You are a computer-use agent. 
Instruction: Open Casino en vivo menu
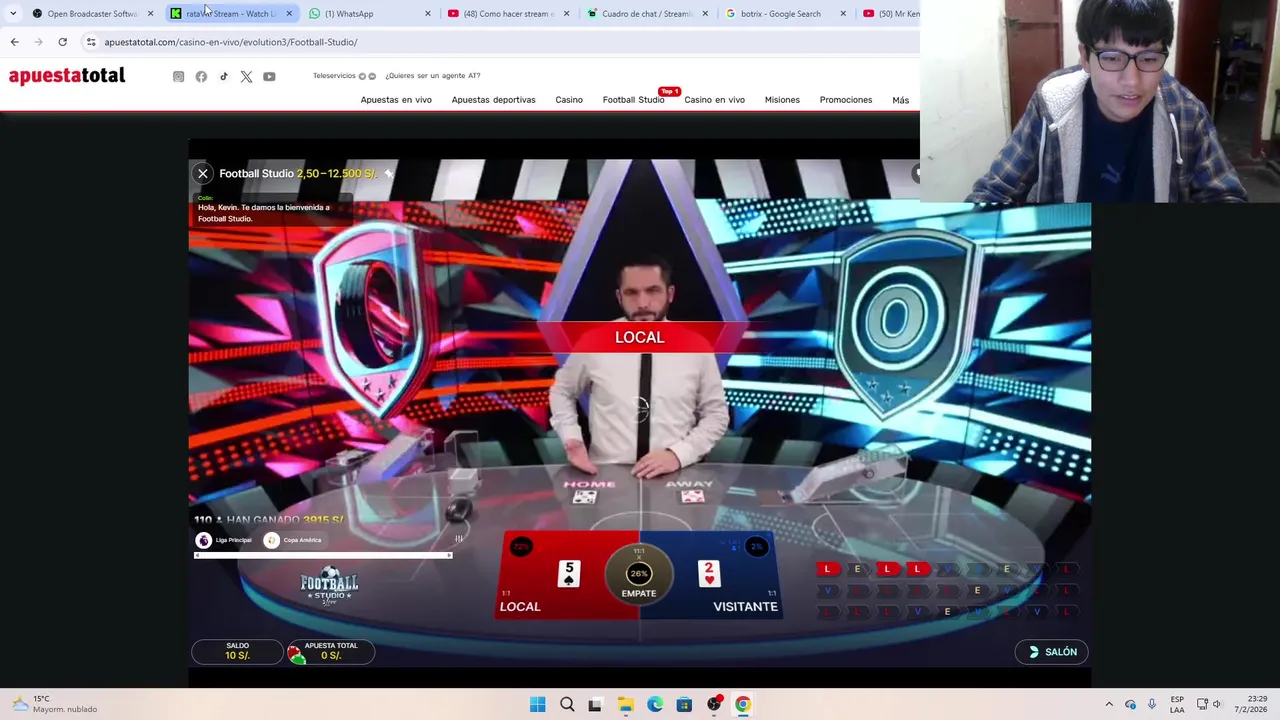714,100
